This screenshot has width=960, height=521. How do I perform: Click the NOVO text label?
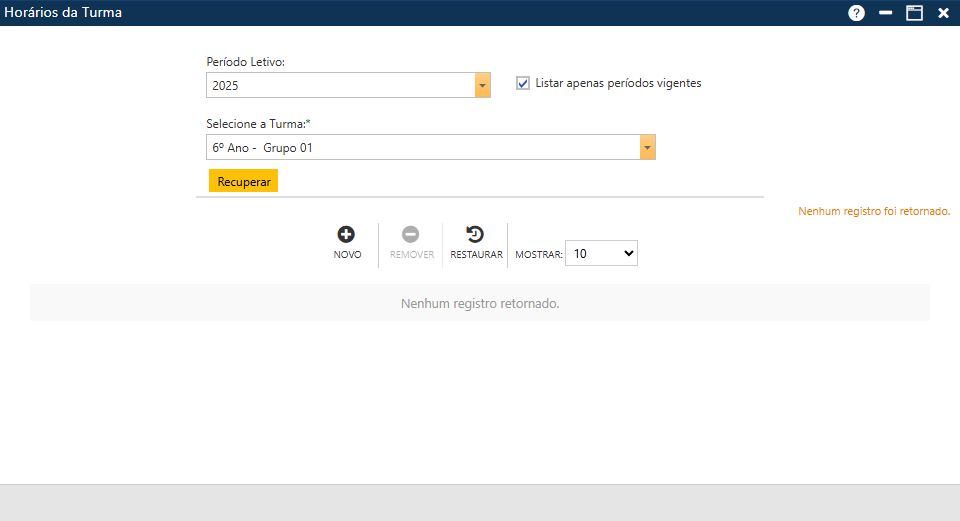tap(347, 255)
